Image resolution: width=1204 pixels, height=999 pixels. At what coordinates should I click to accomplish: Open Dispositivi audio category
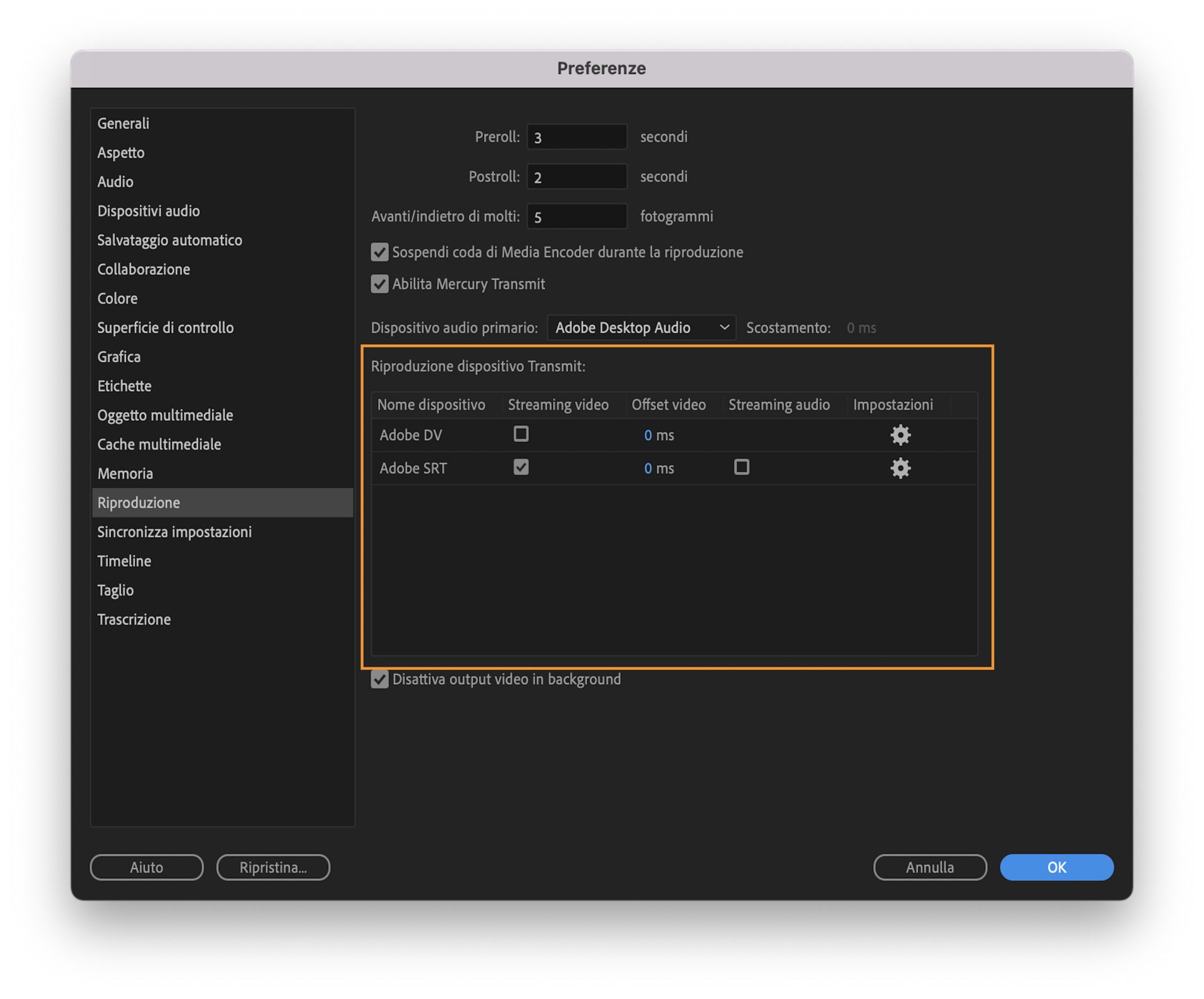coord(223,211)
